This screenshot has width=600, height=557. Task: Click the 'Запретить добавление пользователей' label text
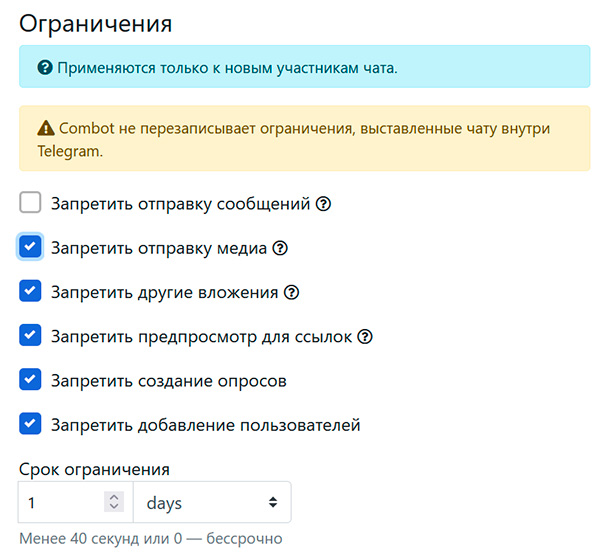(205, 425)
